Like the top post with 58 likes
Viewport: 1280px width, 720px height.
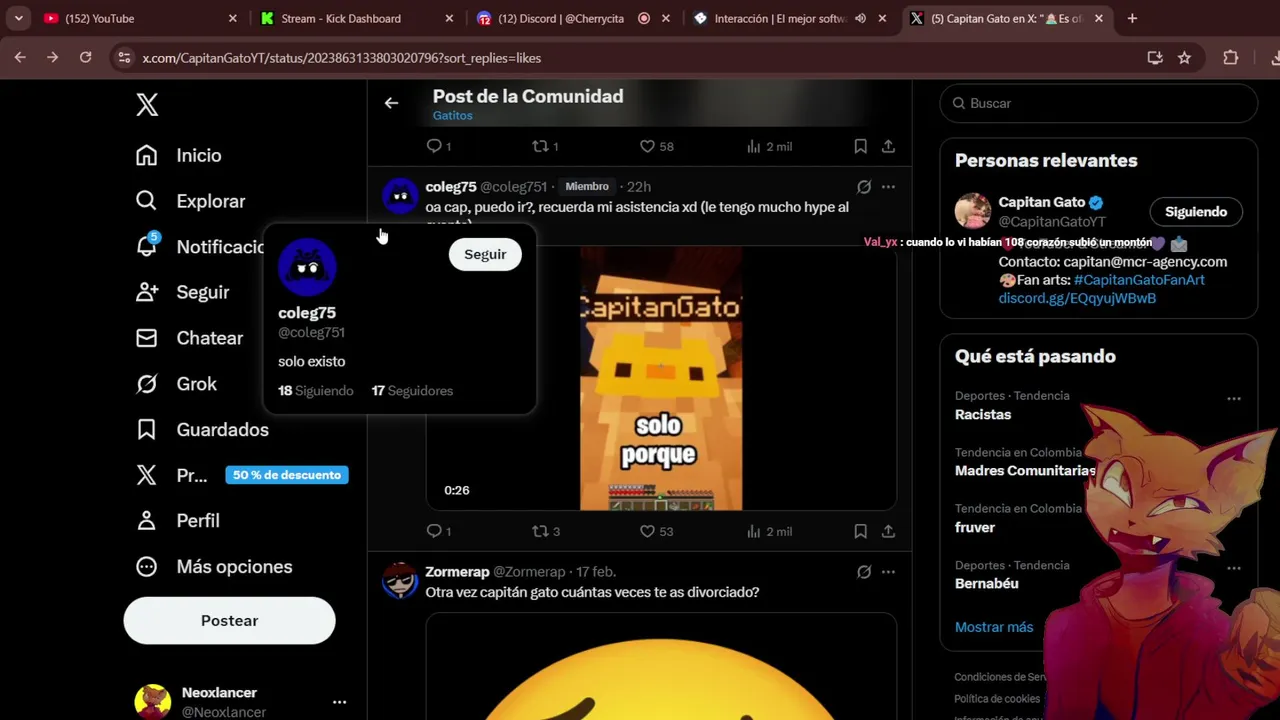(x=647, y=146)
